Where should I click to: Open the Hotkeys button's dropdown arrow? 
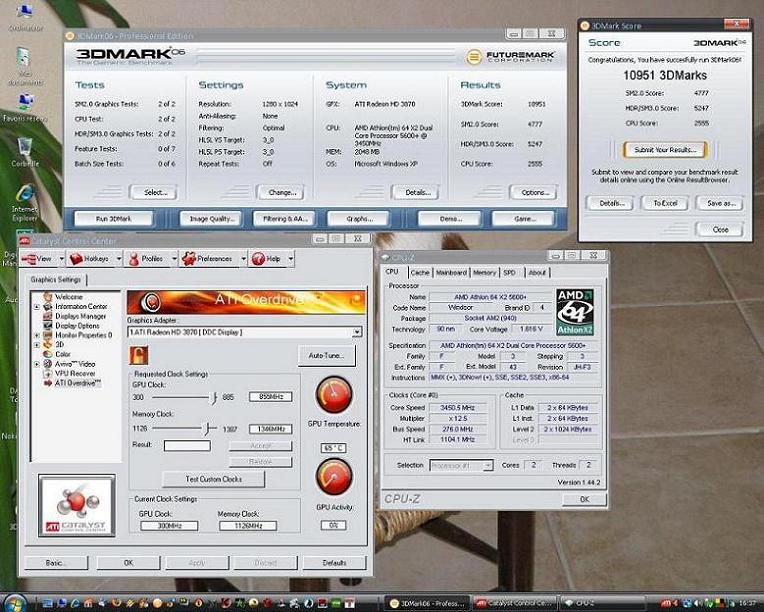[118, 259]
